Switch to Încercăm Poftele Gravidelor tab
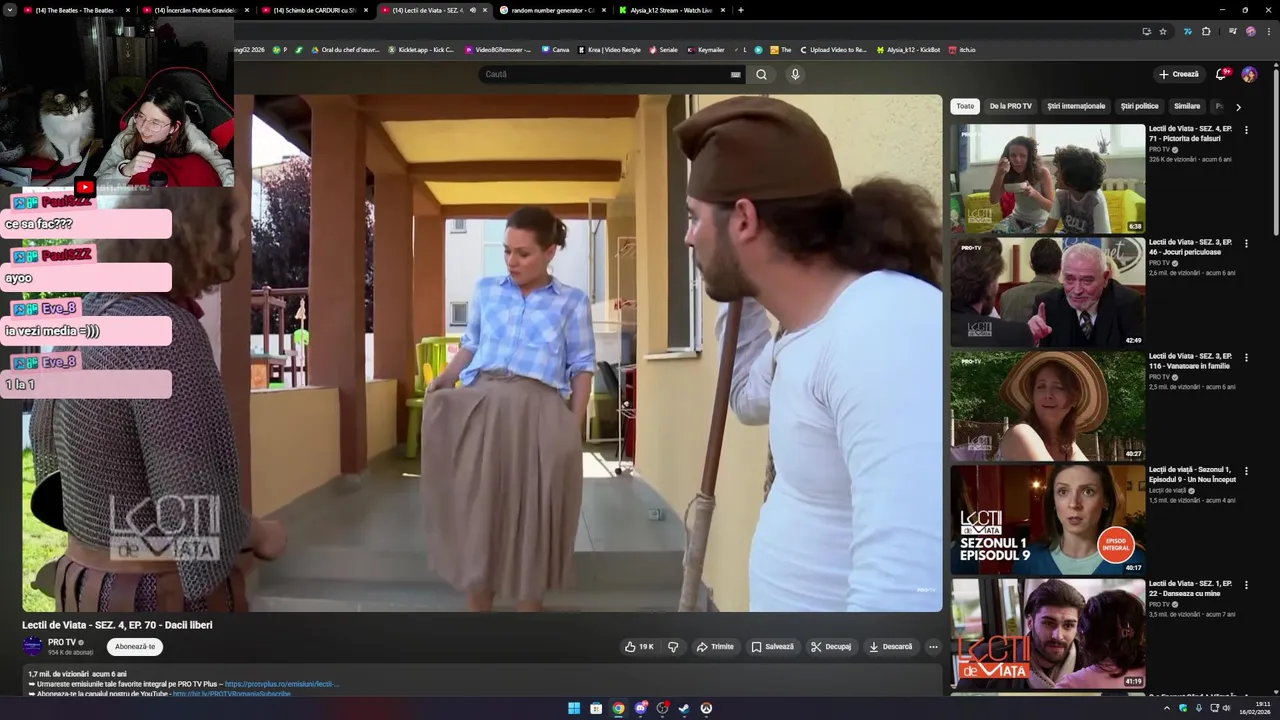This screenshot has width=1280, height=720. click(x=196, y=10)
